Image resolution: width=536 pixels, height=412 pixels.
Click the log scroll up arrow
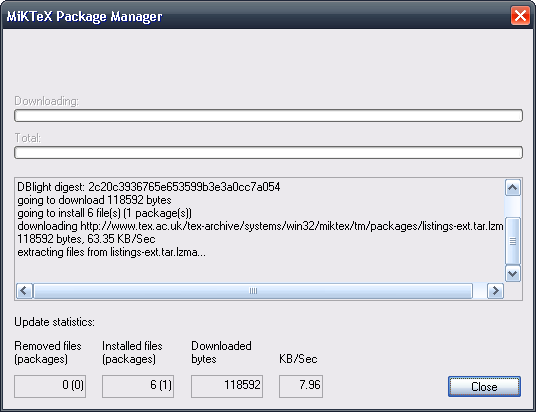[513, 187]
